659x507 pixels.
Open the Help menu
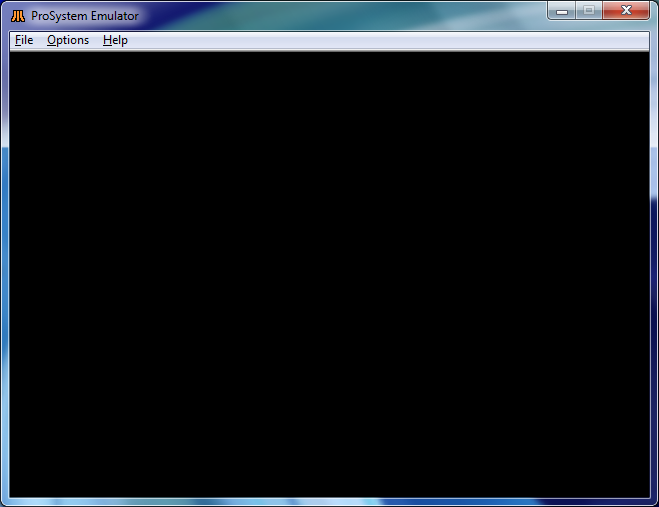[115, 40]
